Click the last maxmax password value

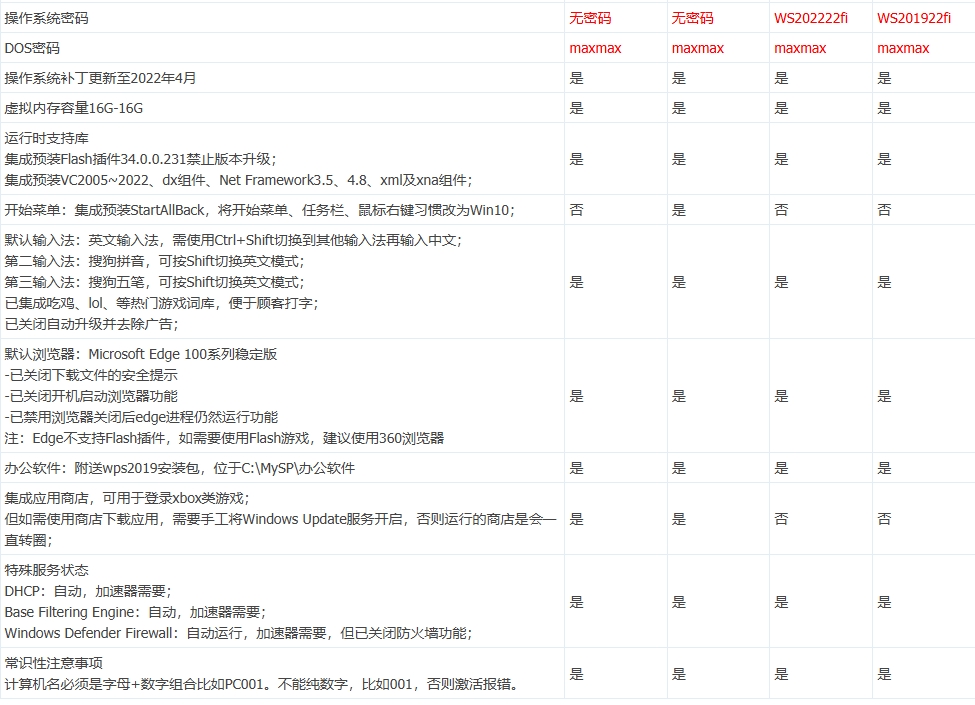(899, 47)
